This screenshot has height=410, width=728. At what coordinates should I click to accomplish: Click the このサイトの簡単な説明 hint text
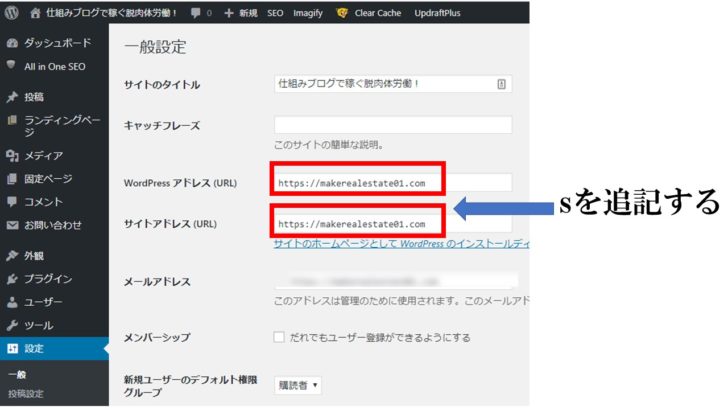pyautogui.click(x=329, y=145)
